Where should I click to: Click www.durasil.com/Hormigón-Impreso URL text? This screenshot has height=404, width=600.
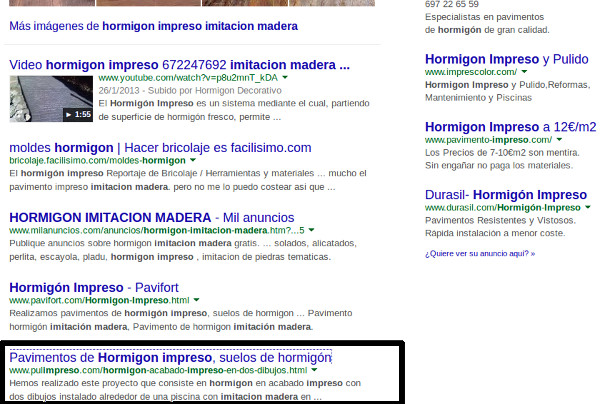[x=503, y=207]
